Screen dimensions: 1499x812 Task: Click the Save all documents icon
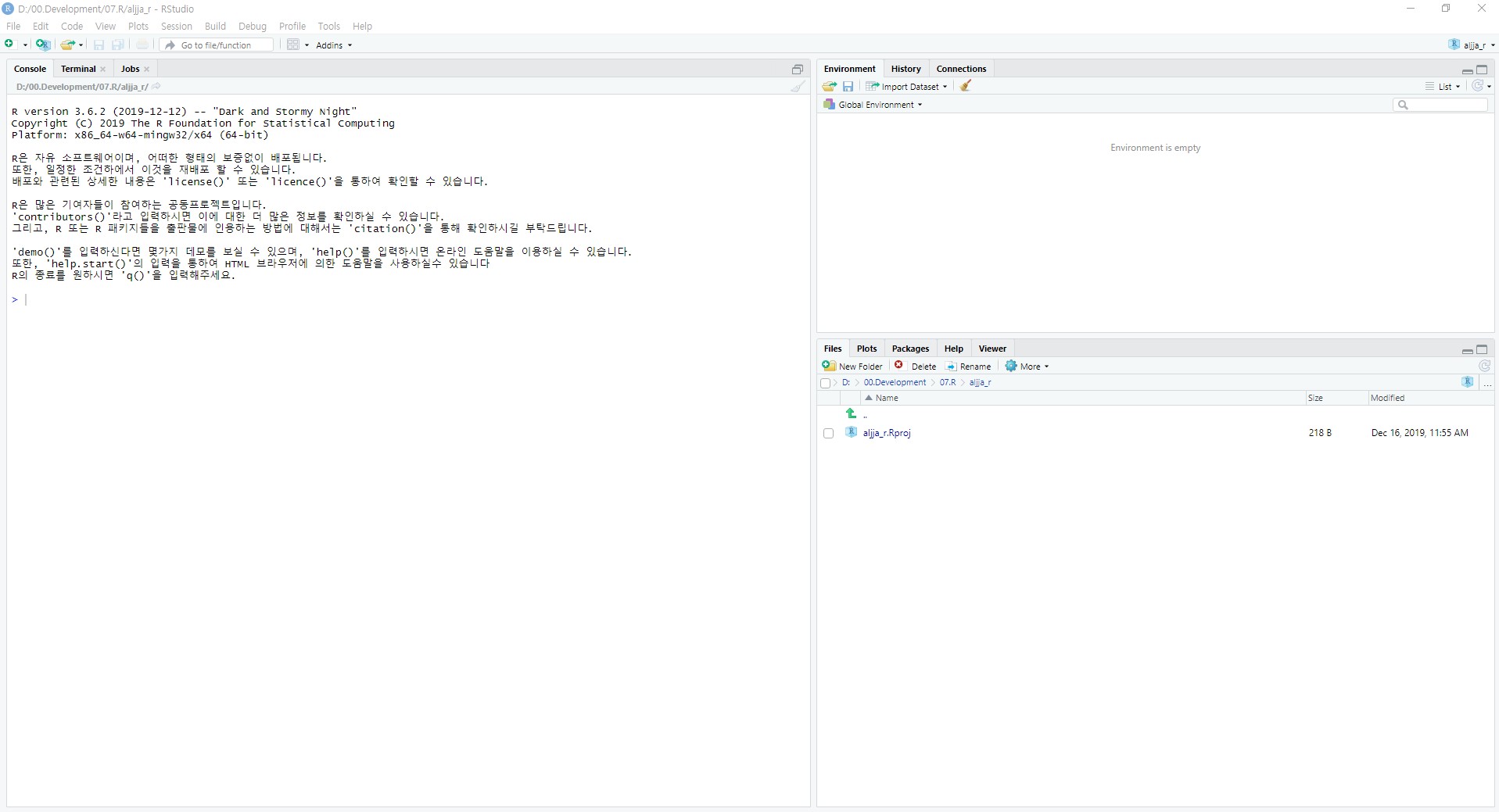click(x=118, y=45)
